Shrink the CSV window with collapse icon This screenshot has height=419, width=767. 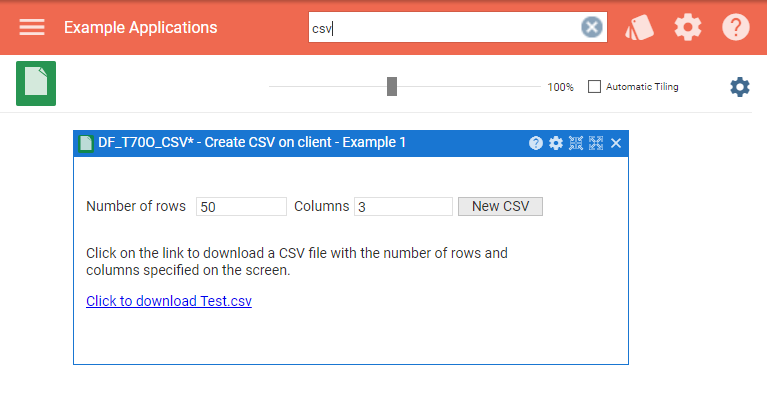576,143
